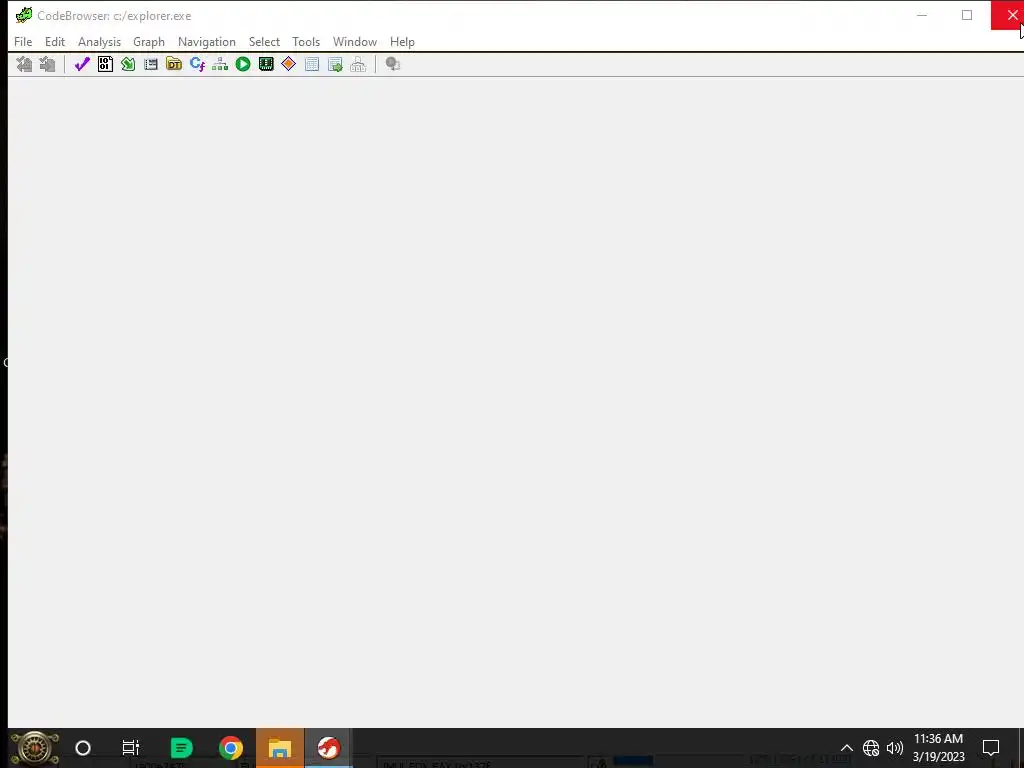The image size is (1024, 768).
Task: Click the purple checkmark toolbar icon
Action: 82,64
